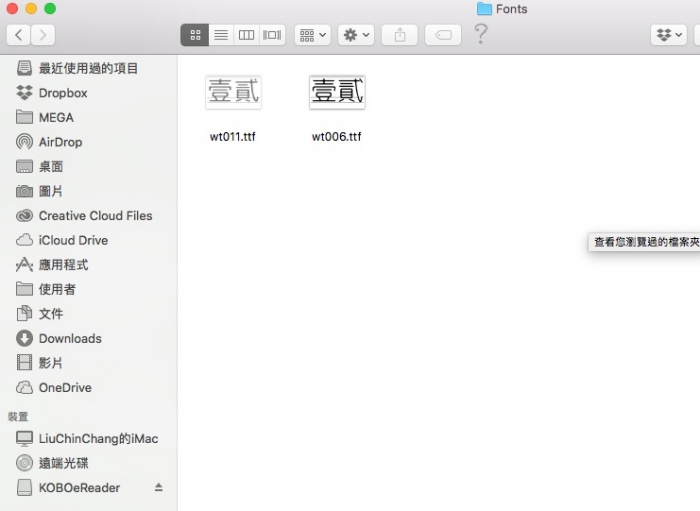Select the wt006.ttf font thumbnail
This screenshot has height=511, width=700.
(x=337, y=92)
